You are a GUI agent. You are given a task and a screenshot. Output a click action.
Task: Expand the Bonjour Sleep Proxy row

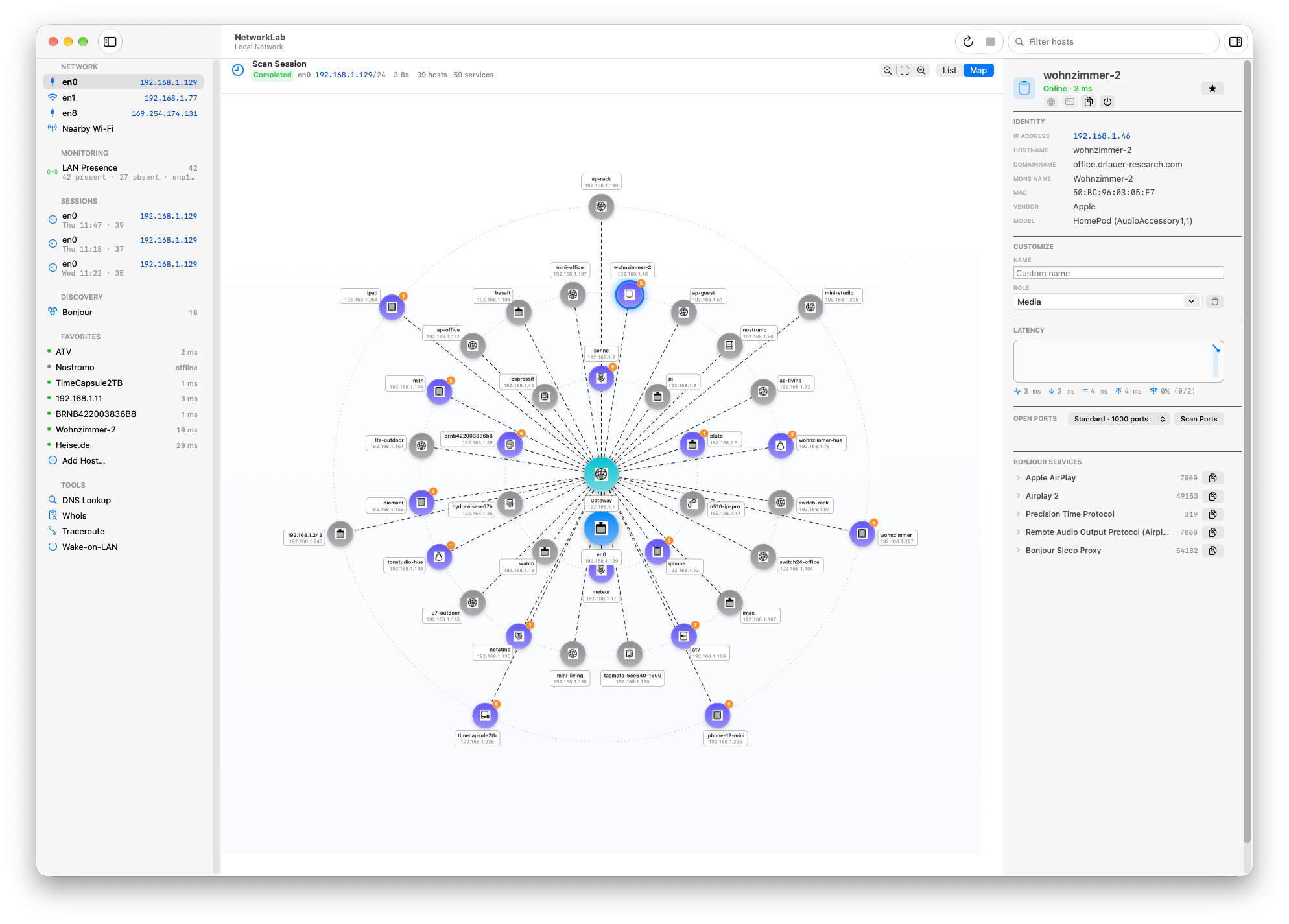[x=1018, y=551]
